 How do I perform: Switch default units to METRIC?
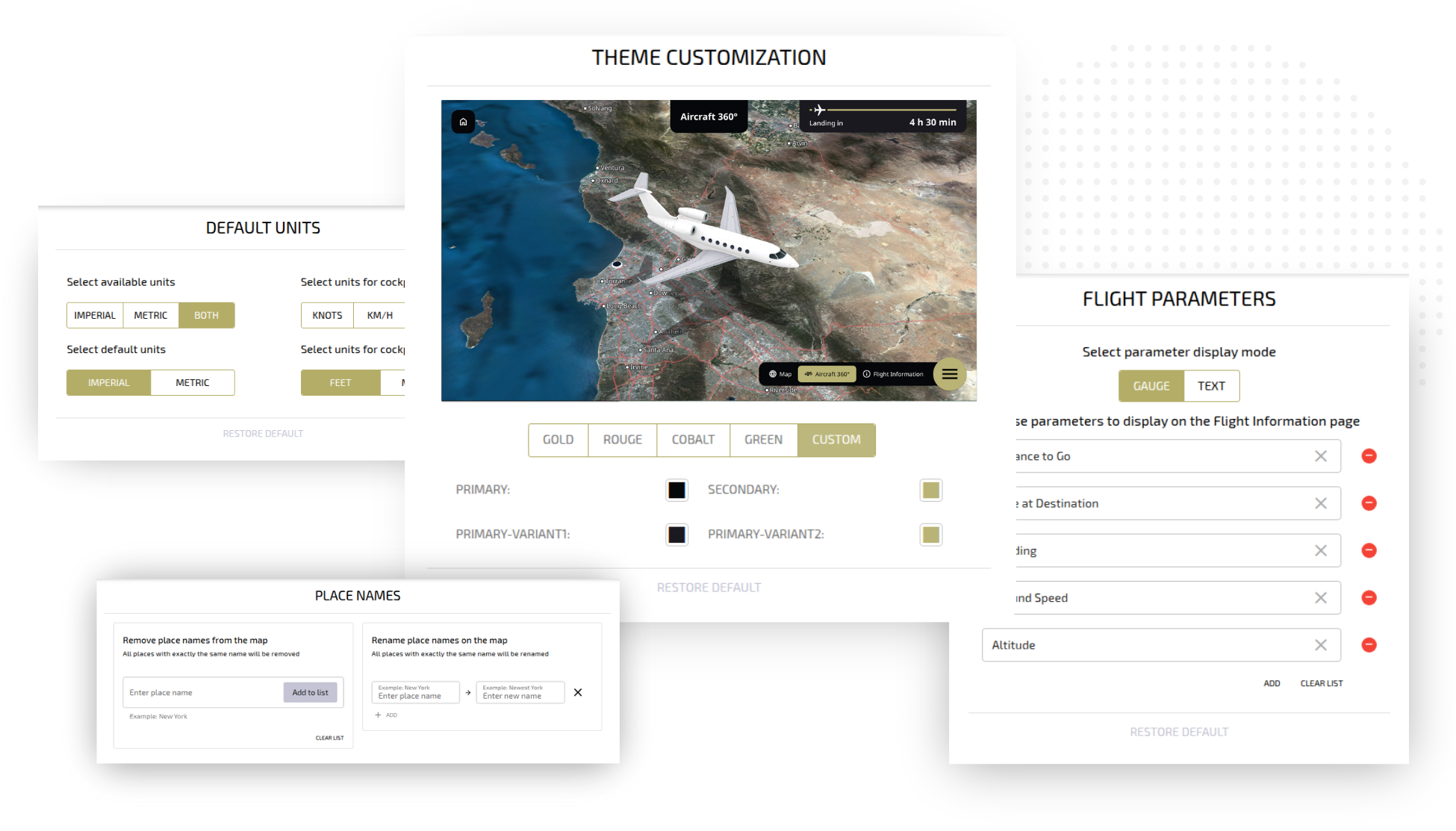click(192, 383)
